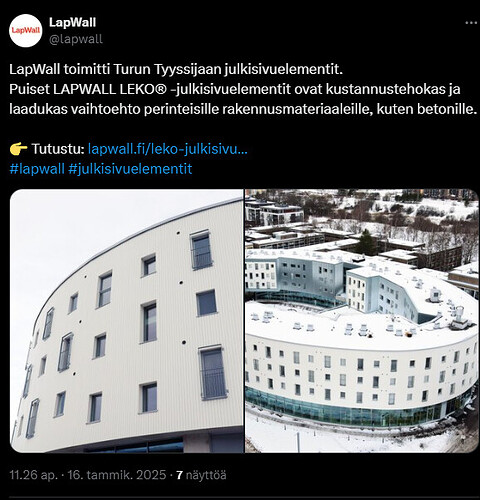This screenshot has height=500, width=480.
Task: Click the LAPWALL LEKO® product name text
Action: [110, 89]
